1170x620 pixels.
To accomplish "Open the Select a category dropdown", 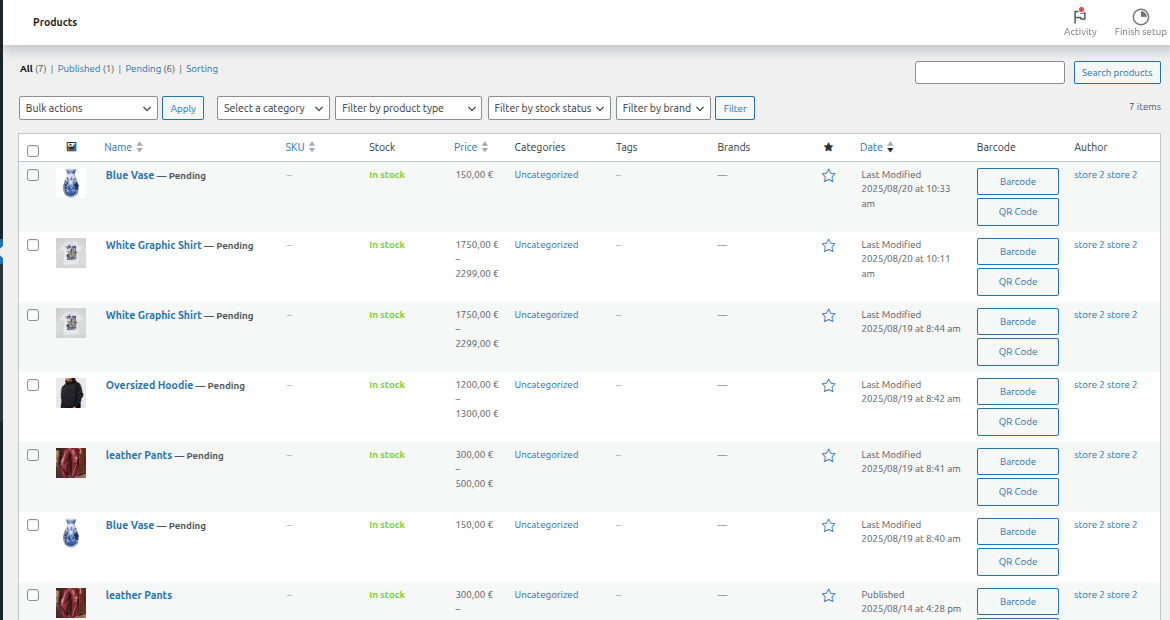I will 272,107.
